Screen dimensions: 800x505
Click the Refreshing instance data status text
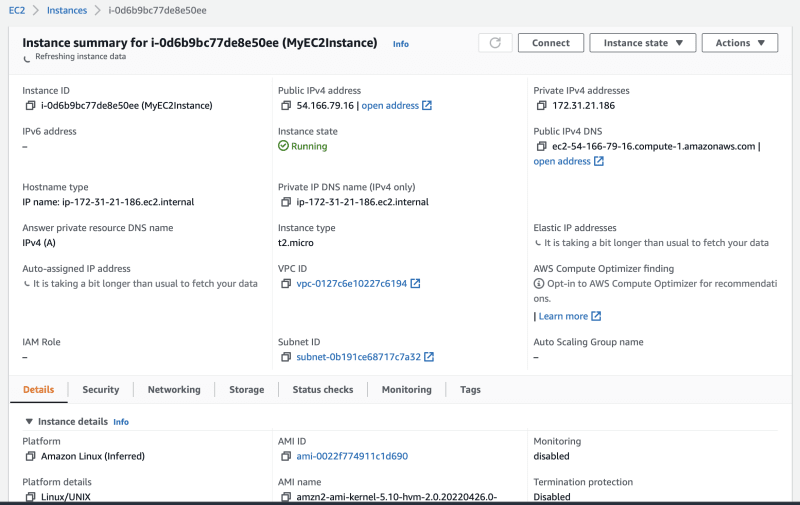(80, 57)
